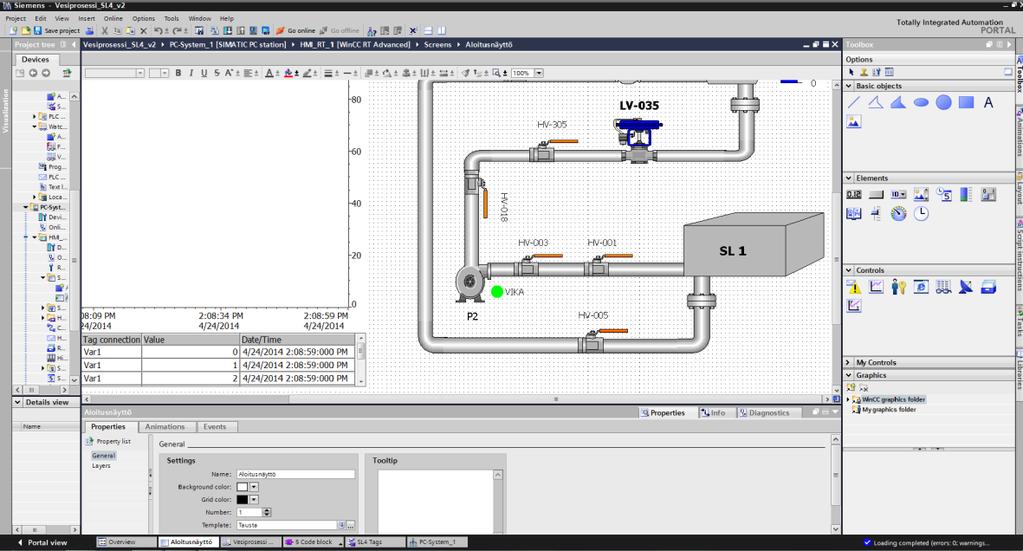Click the Template field browse button
This screenshot has height=551, width=1023.
351,525
